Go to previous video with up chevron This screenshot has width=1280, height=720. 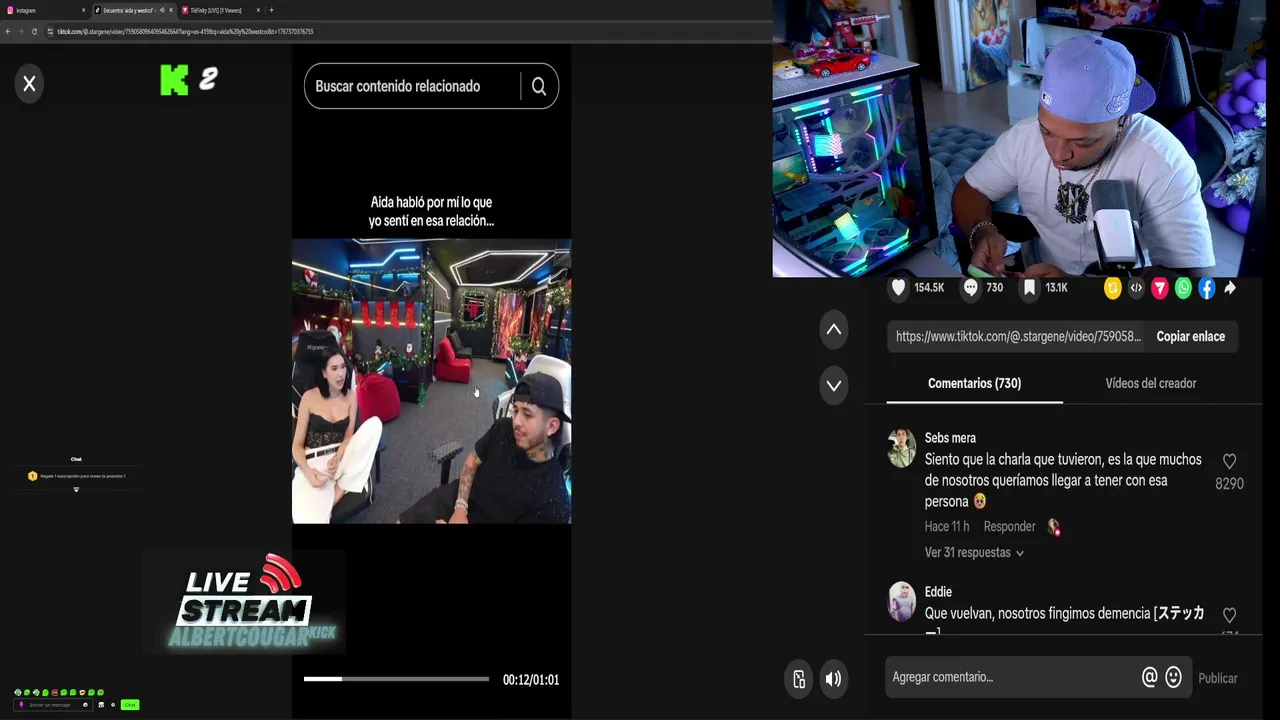click(833, 330)
